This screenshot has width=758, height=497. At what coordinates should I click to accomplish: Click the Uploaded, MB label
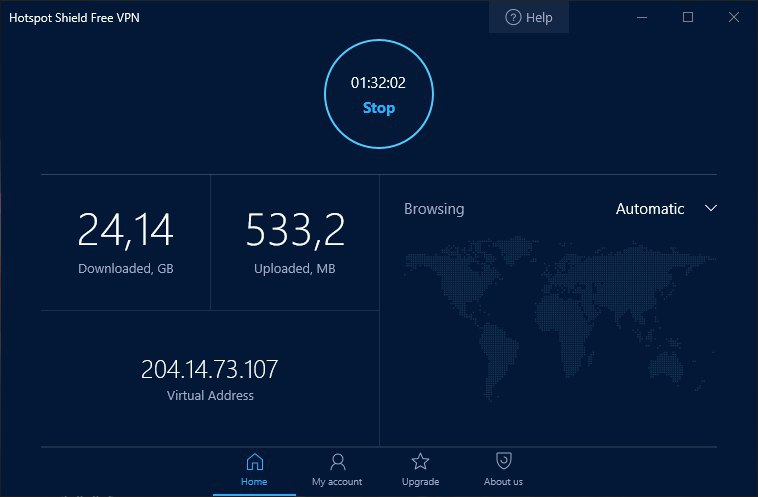(x=294, y=268)
